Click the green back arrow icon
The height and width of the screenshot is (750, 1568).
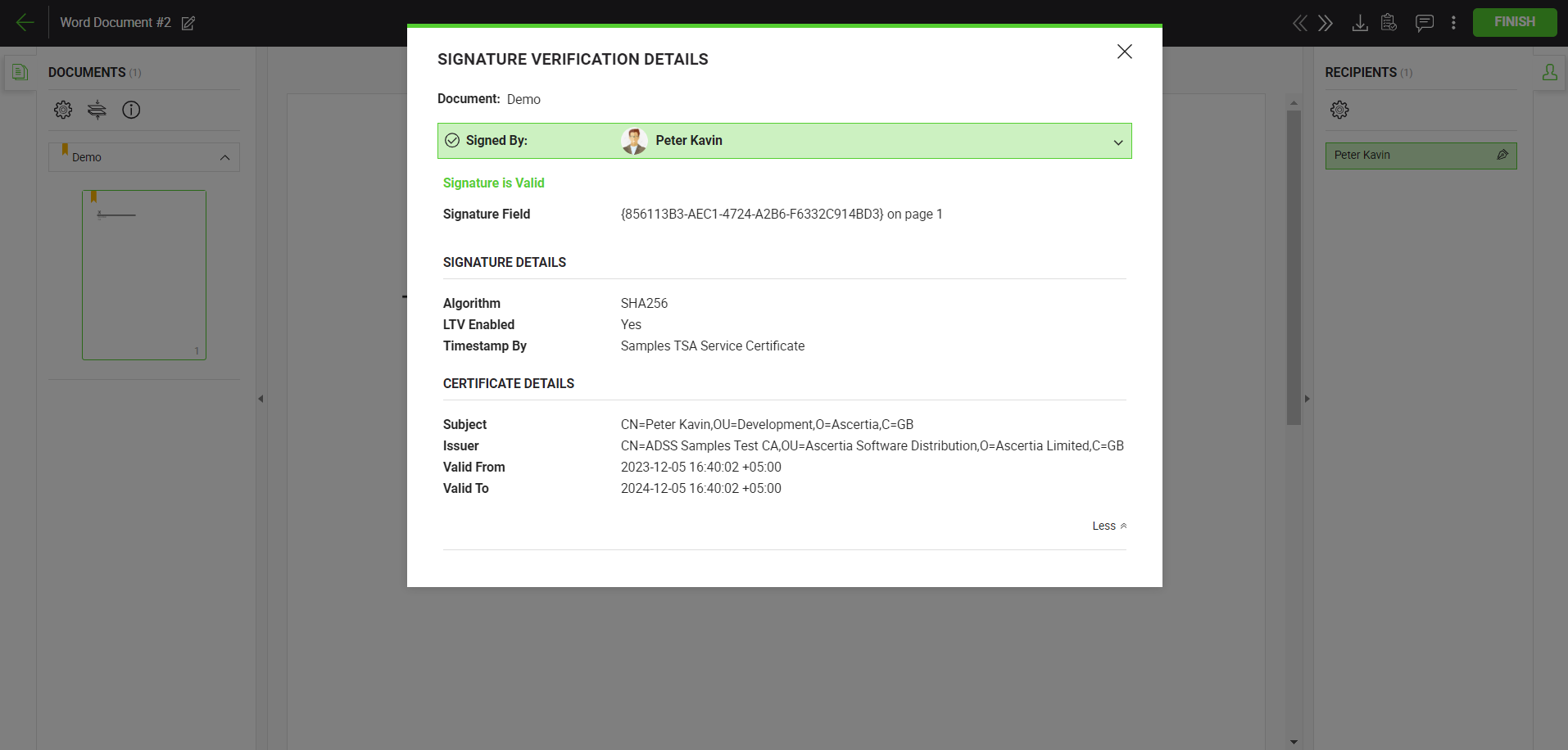[25, 23]
